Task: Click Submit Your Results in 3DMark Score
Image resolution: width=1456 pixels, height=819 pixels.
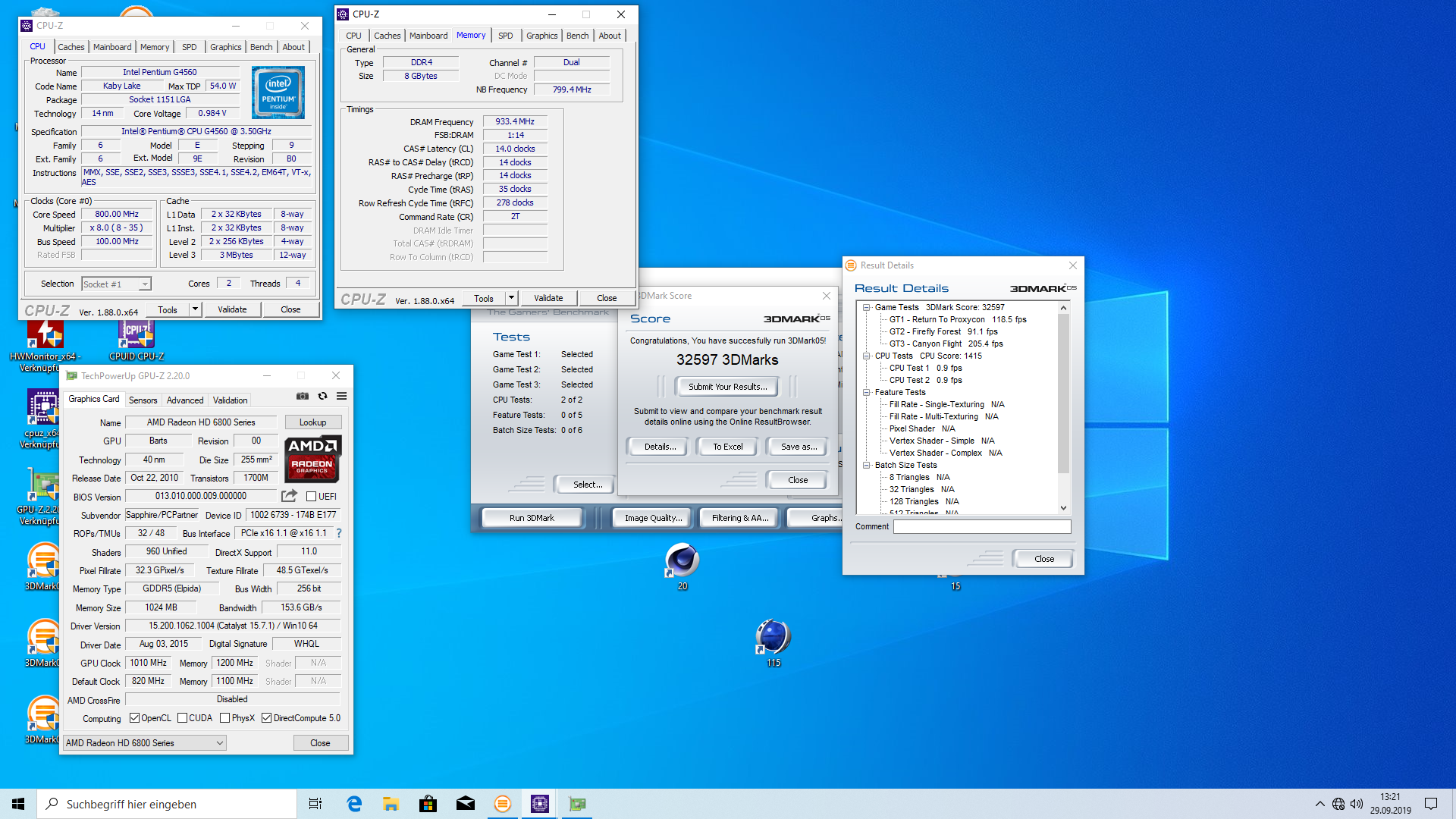Action: 727,387
